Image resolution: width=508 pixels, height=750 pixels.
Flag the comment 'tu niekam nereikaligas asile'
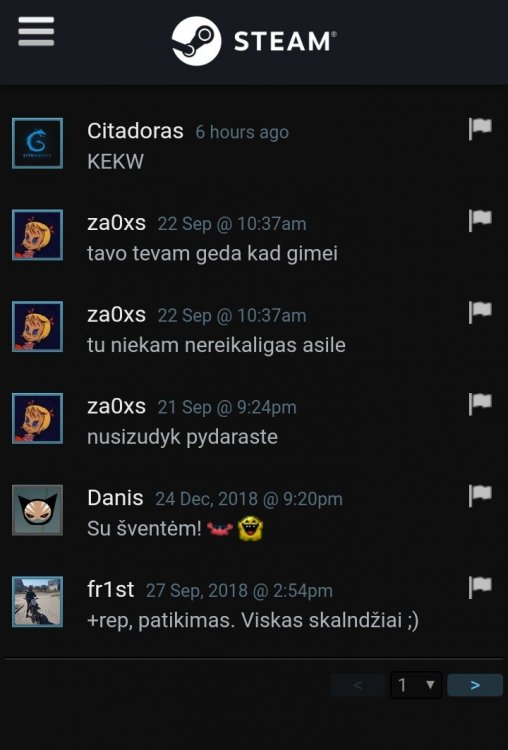point(480,312)
